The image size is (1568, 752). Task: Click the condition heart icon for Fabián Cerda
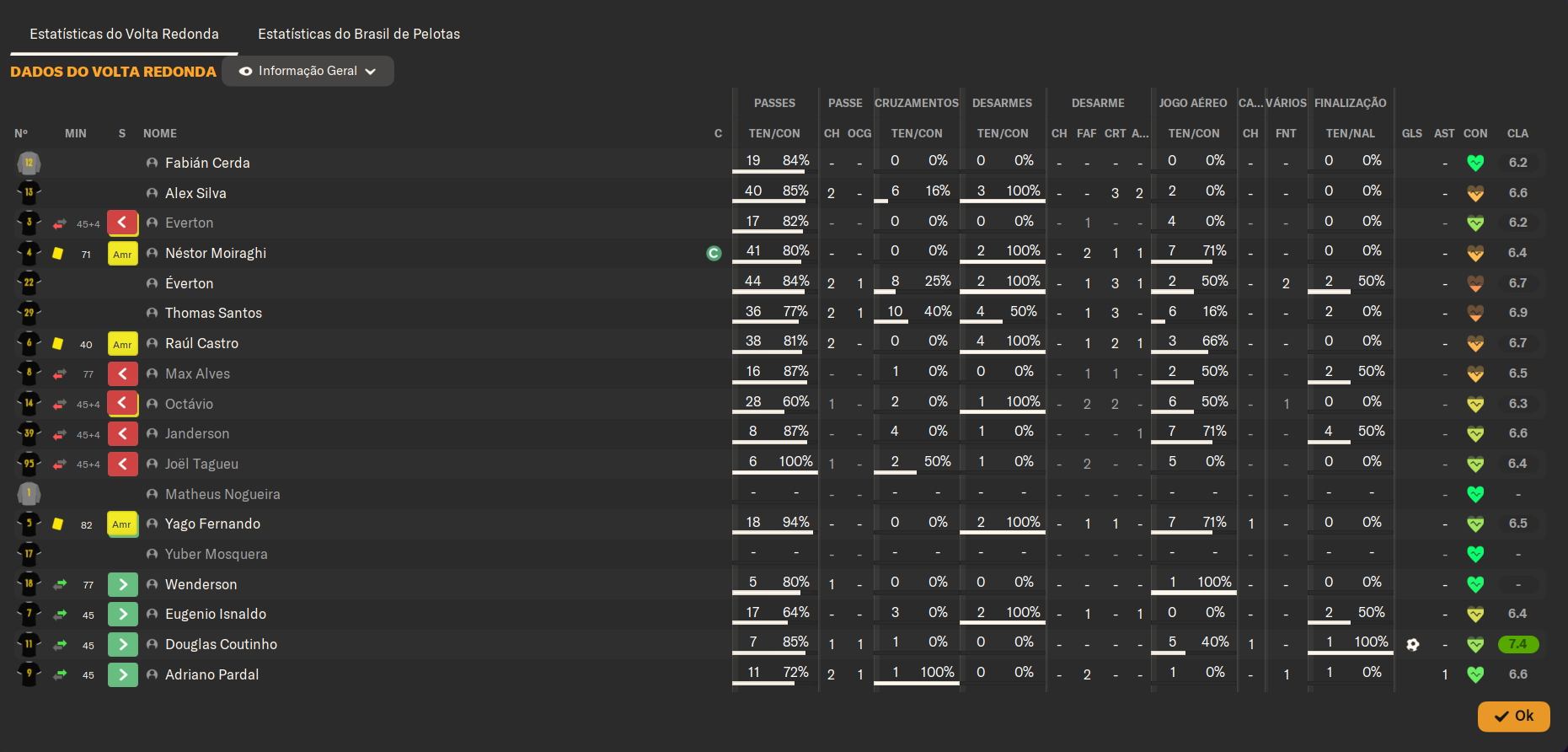coord(1475,163)
